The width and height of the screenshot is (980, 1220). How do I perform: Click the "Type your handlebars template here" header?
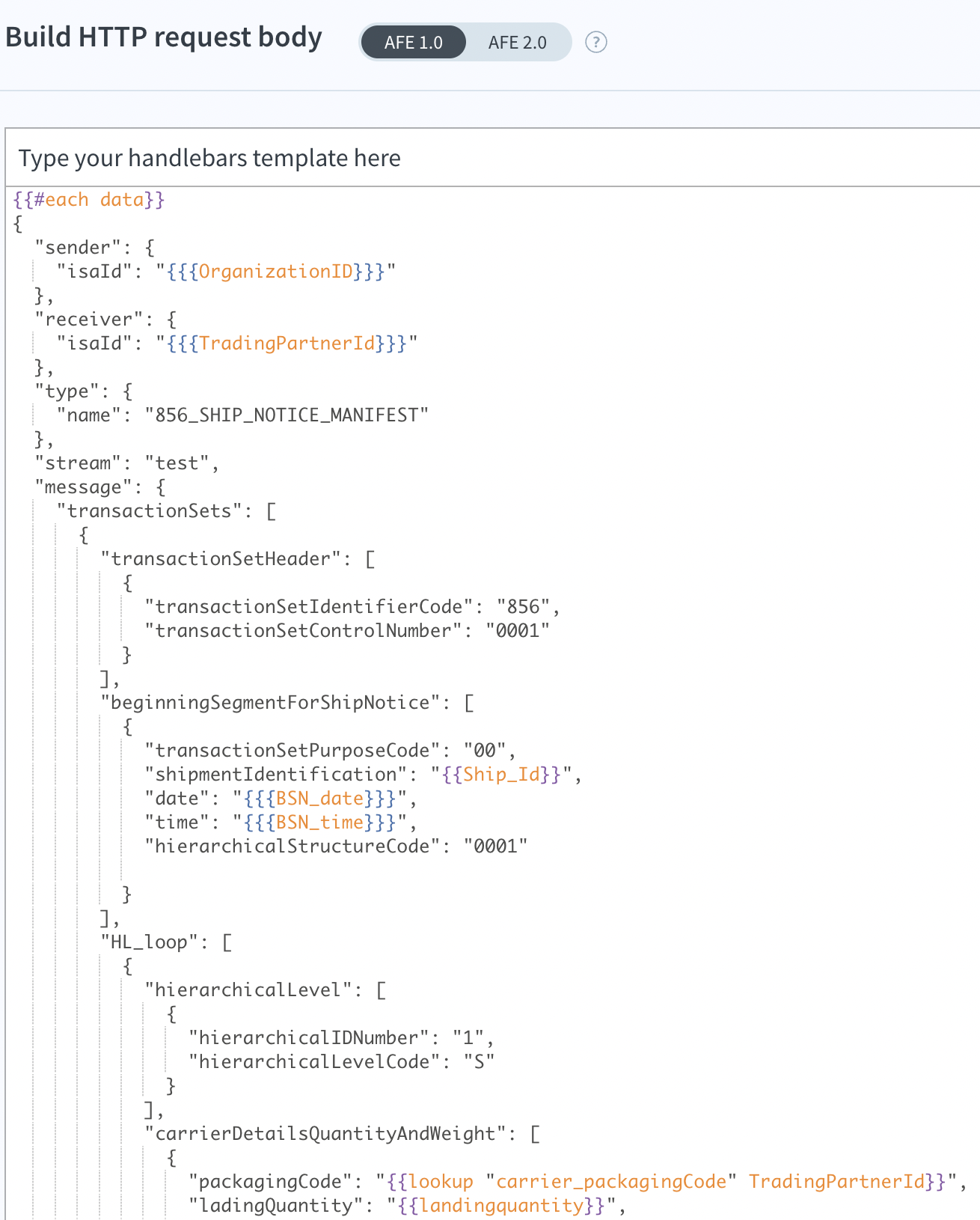coord(209,158)
